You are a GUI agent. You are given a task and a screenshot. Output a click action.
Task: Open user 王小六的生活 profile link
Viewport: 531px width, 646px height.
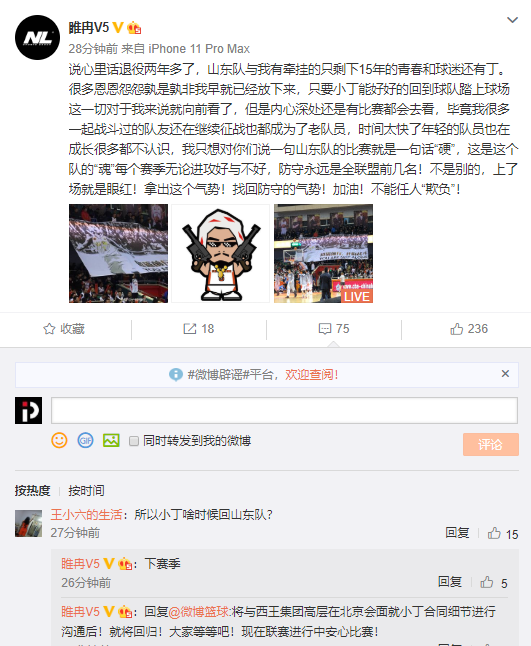87,515
